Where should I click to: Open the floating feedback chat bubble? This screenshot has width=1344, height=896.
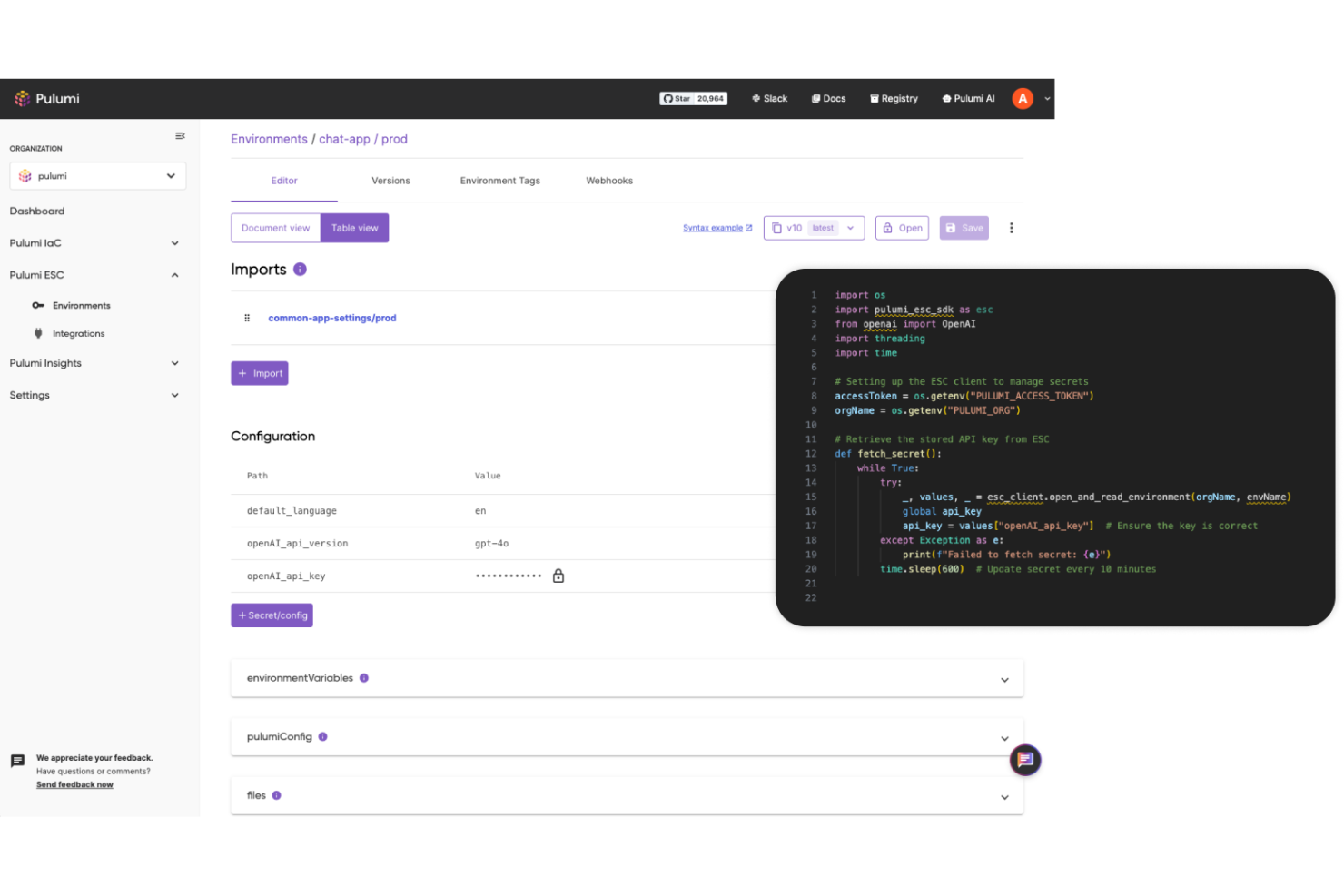tap(1025, 761)
